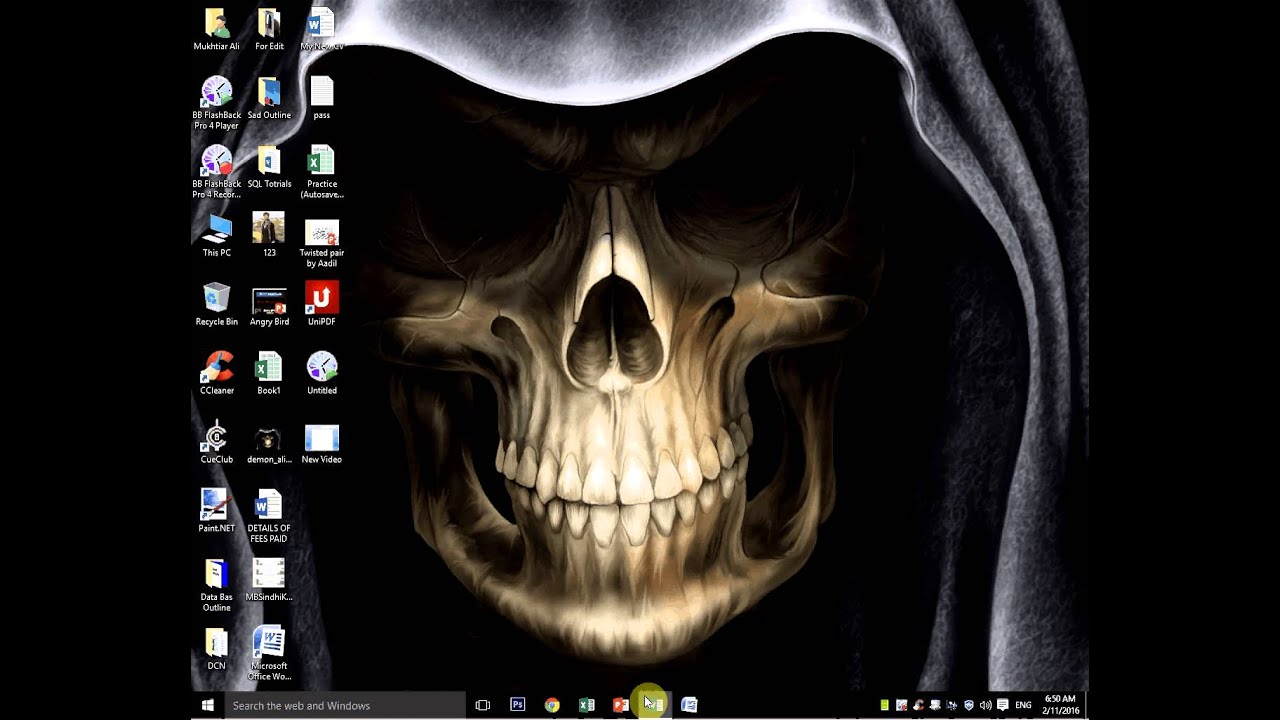Open the DCN folder
The height and width of the screenshot is (720, 1280).
[x=217, y=649]
